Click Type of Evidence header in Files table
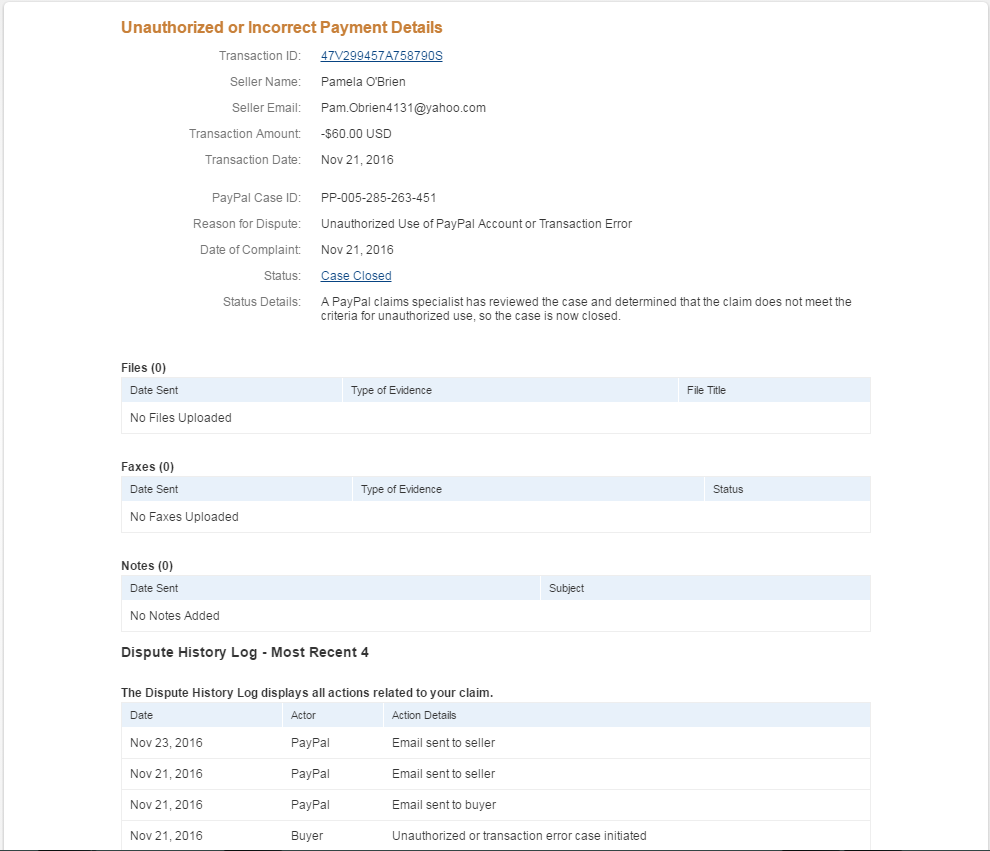 [391, 390]
